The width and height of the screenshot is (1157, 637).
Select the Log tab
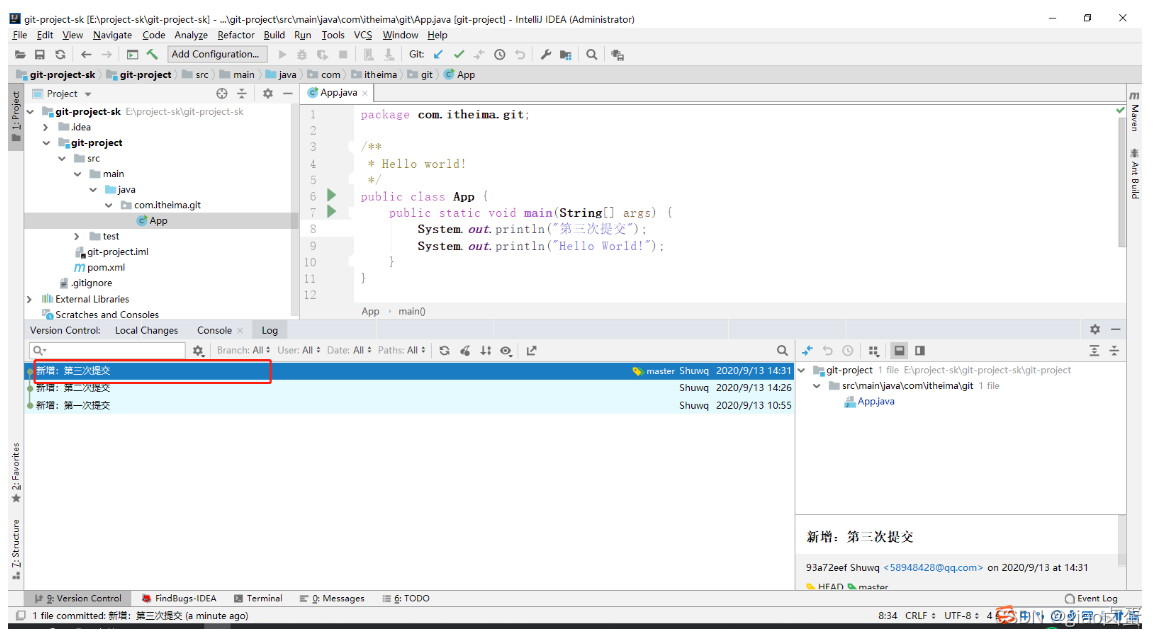click(x=269, y=330)
